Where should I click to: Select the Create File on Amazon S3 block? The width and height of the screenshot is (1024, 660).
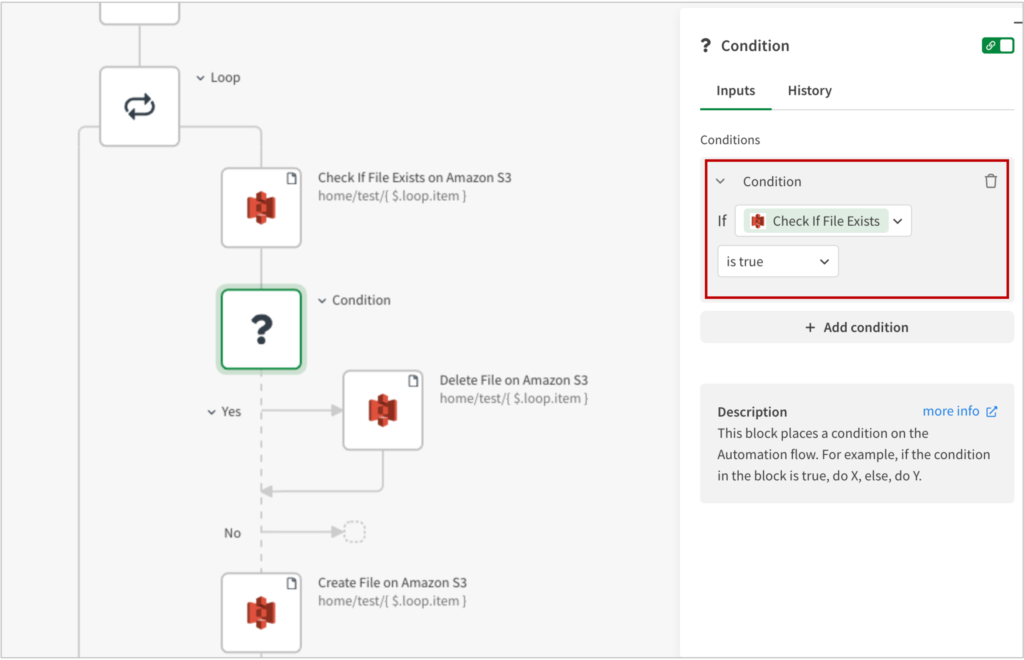[261, 612]
